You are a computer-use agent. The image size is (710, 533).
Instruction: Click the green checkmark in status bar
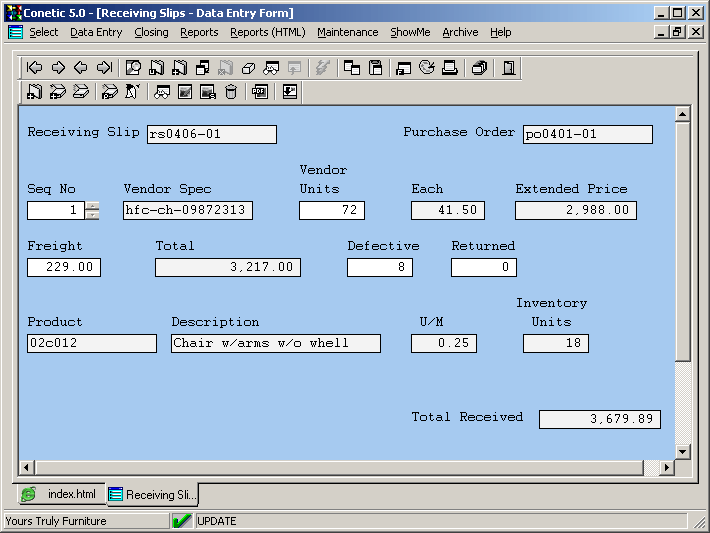coord(182,521)
